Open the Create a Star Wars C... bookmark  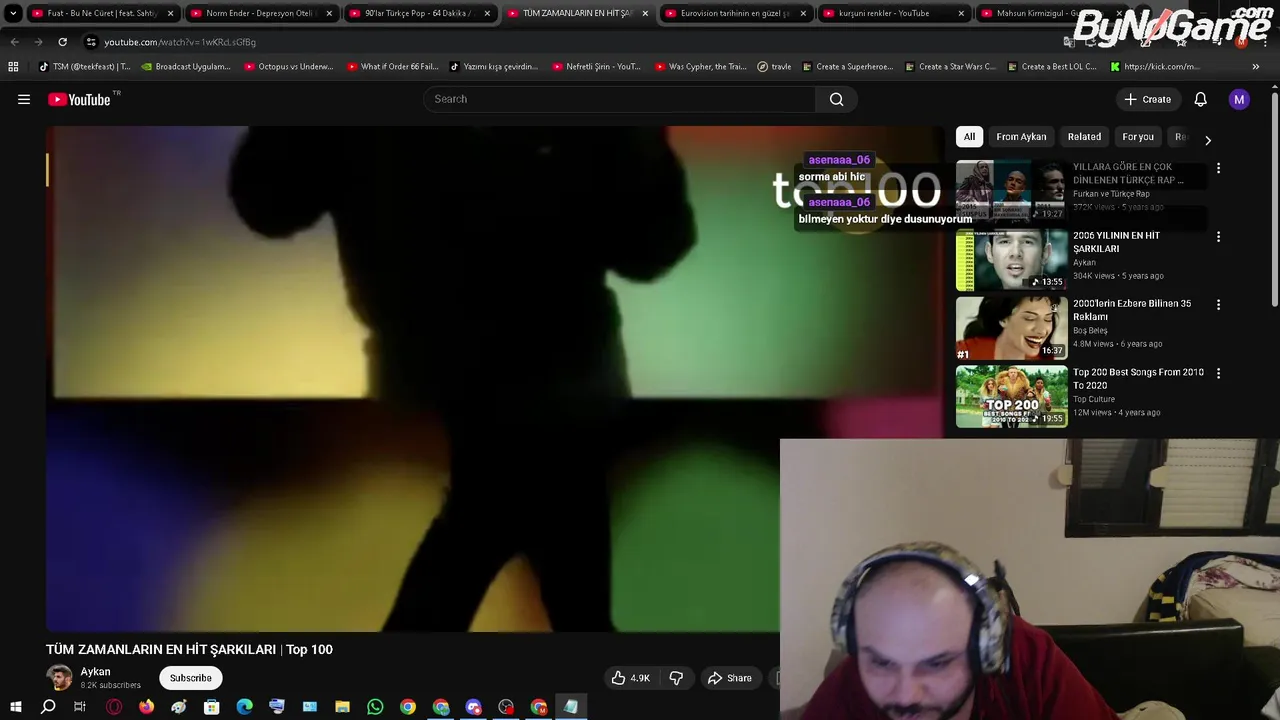pos(950,67)
